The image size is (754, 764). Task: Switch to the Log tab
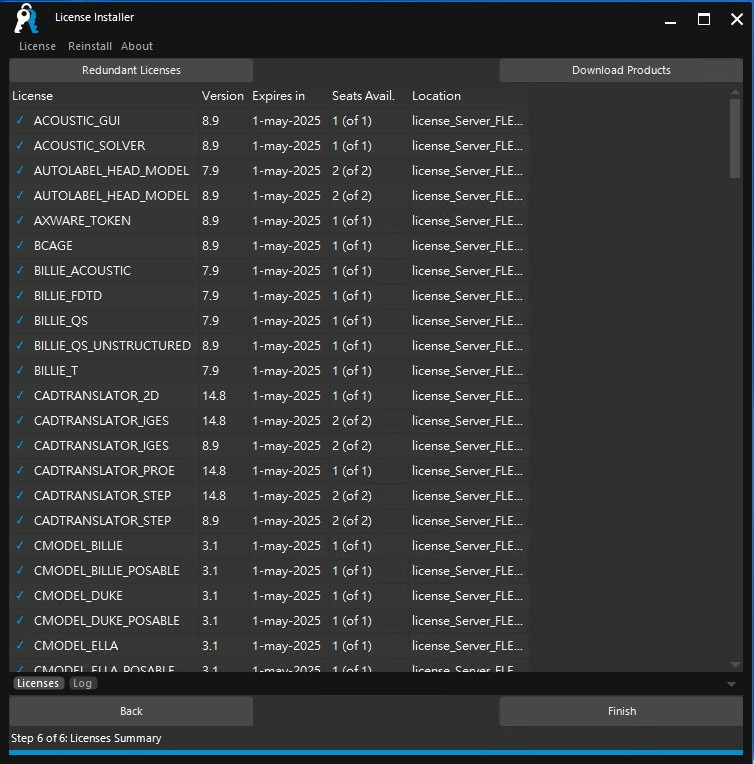tap(83, 684)
